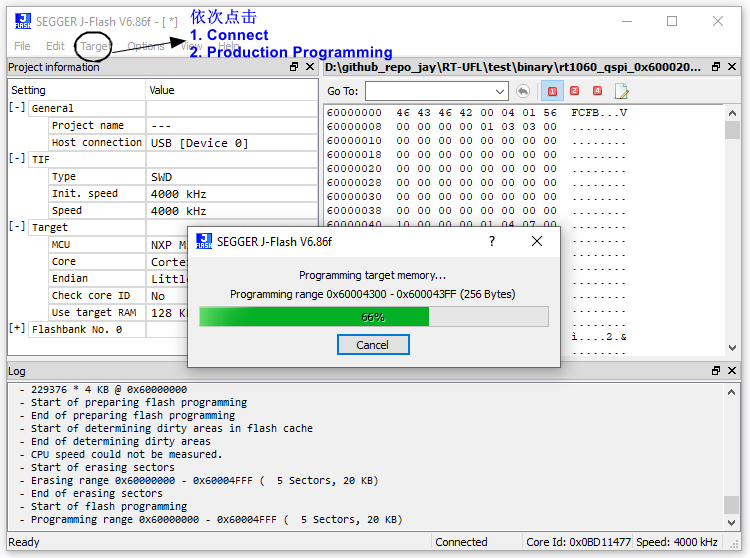
Task: Click hex address 60000000 in data view
Action: click(354, 113)
